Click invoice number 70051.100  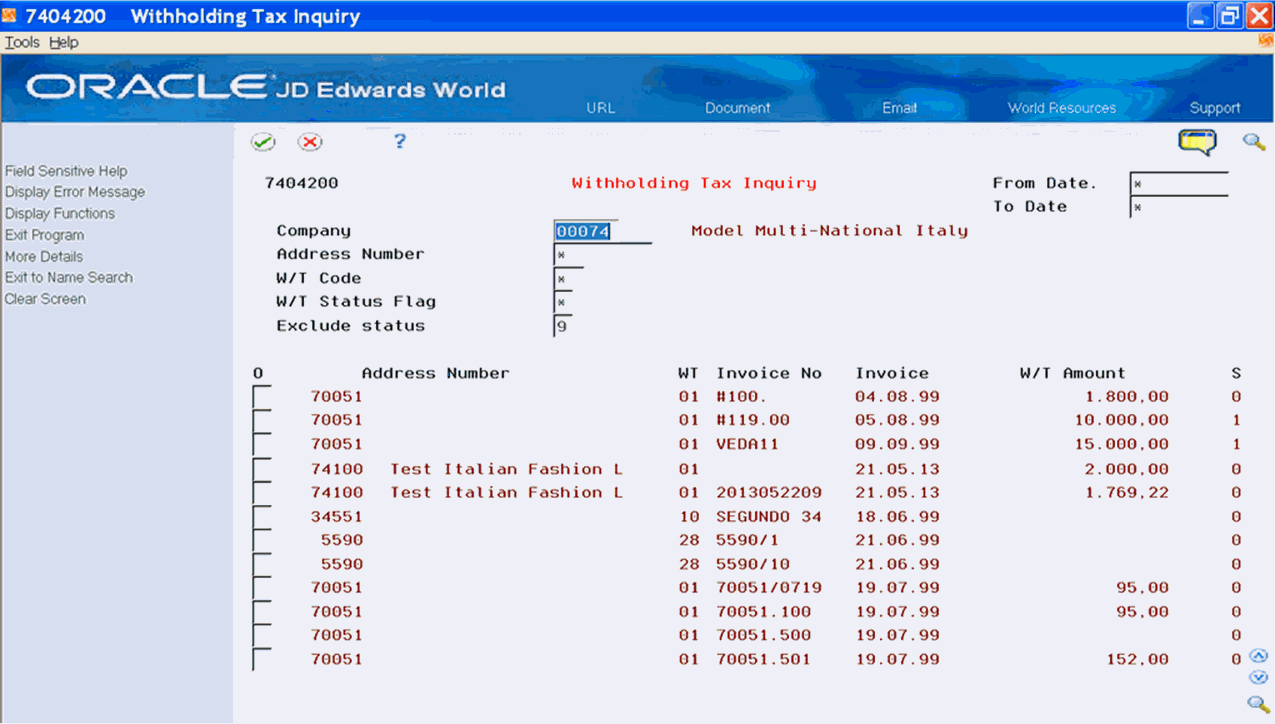point(764,612)
